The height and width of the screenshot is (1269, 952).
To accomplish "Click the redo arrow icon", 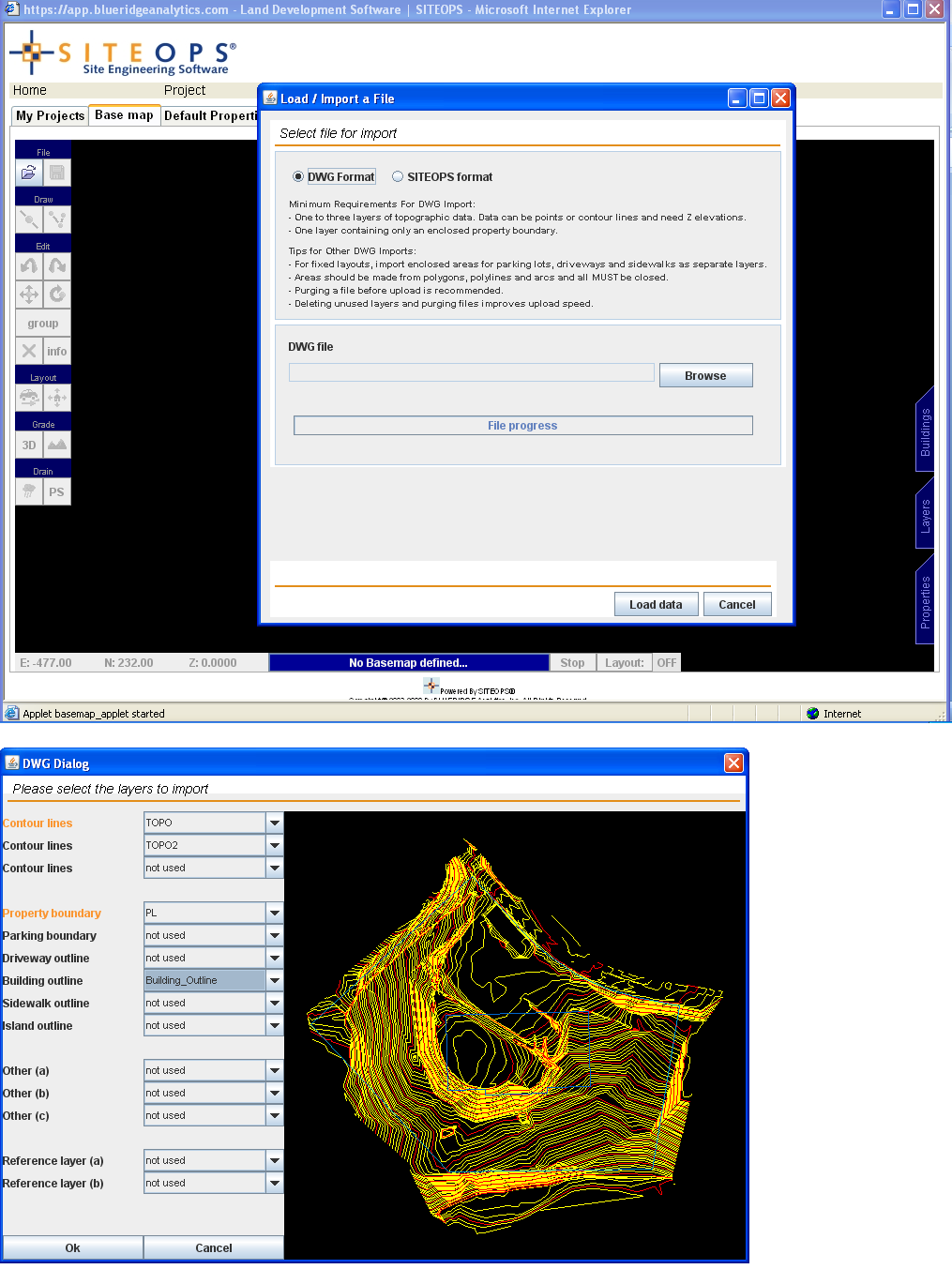I will [x=57, y=266].
